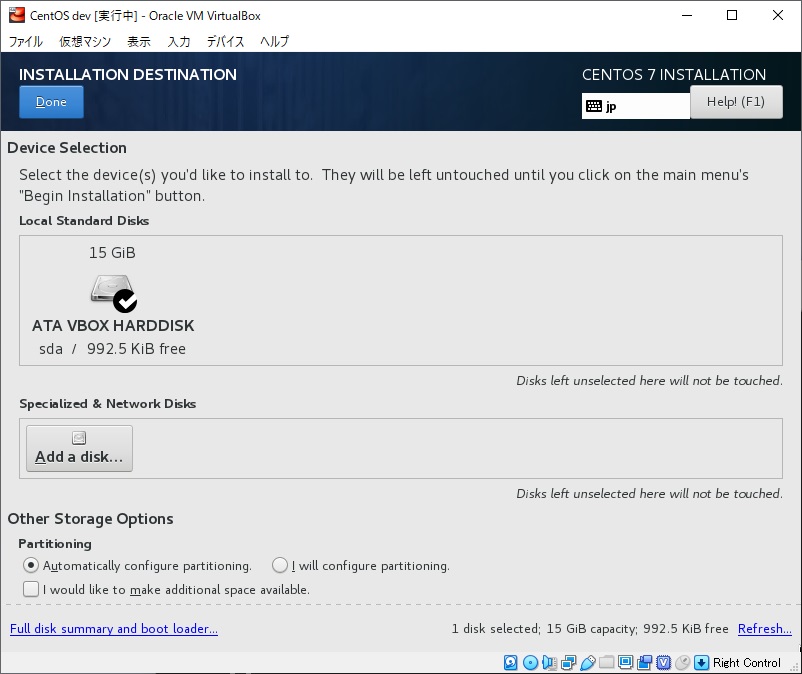
Task: Click the jp keyboard layout field
Action: point(636,106)
